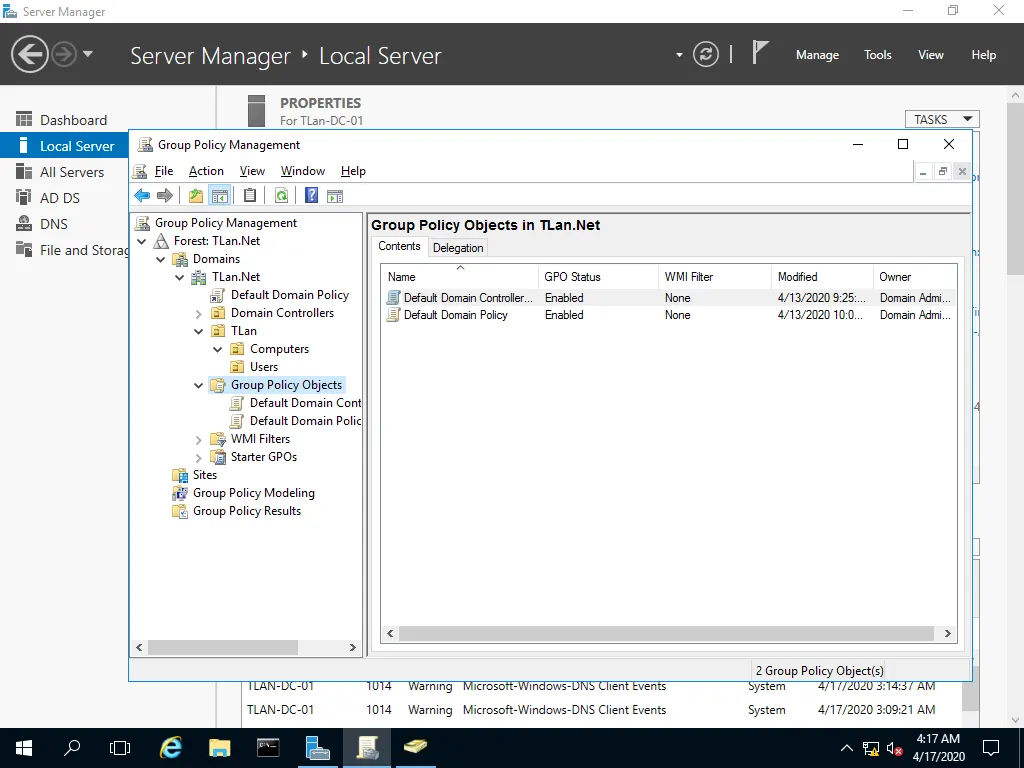The width and height of the screenshot is (1024, 768).
Task: Open the Windows Start menu
Action: [x=24, y=748]
